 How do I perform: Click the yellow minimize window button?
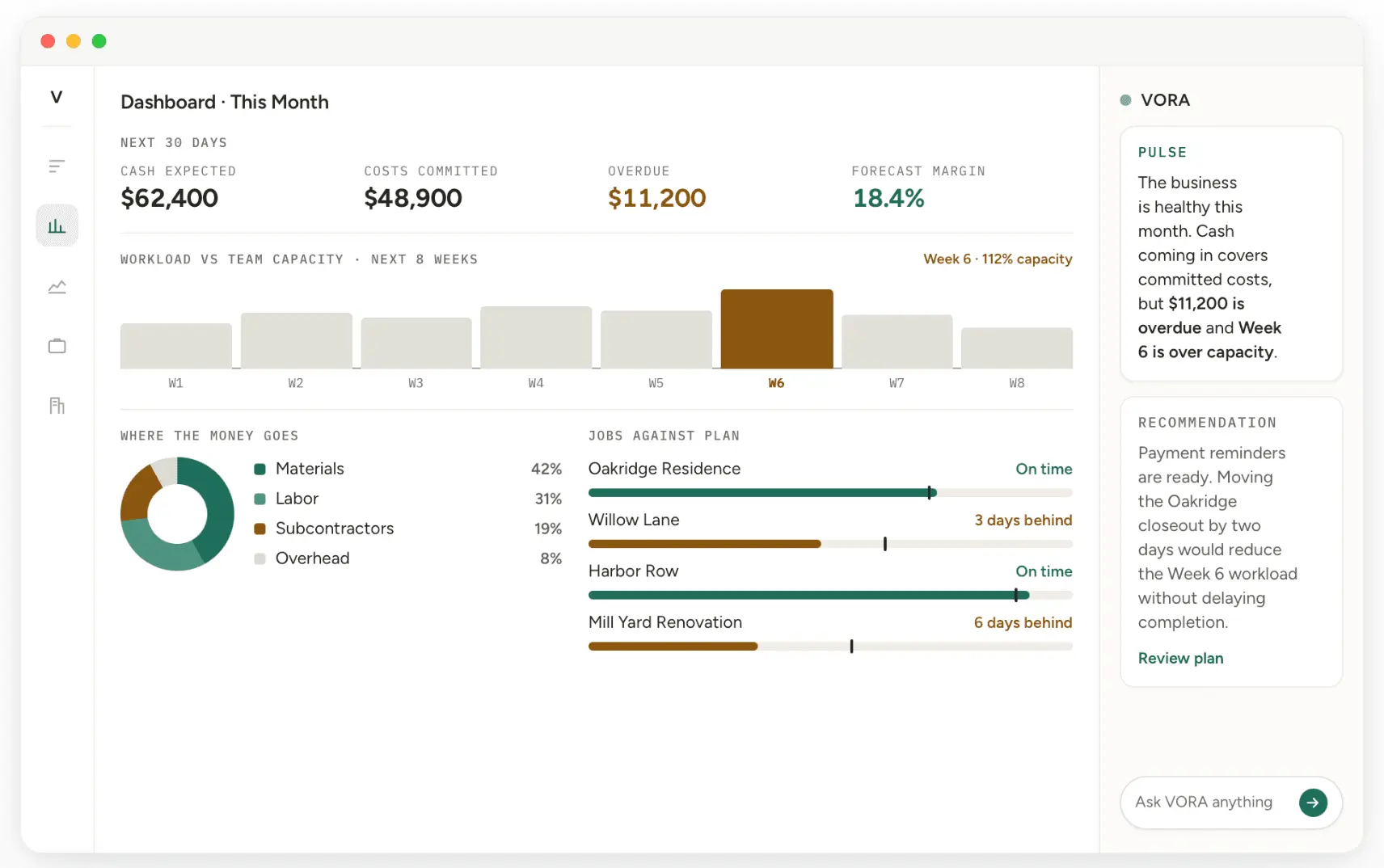point(74,41)
